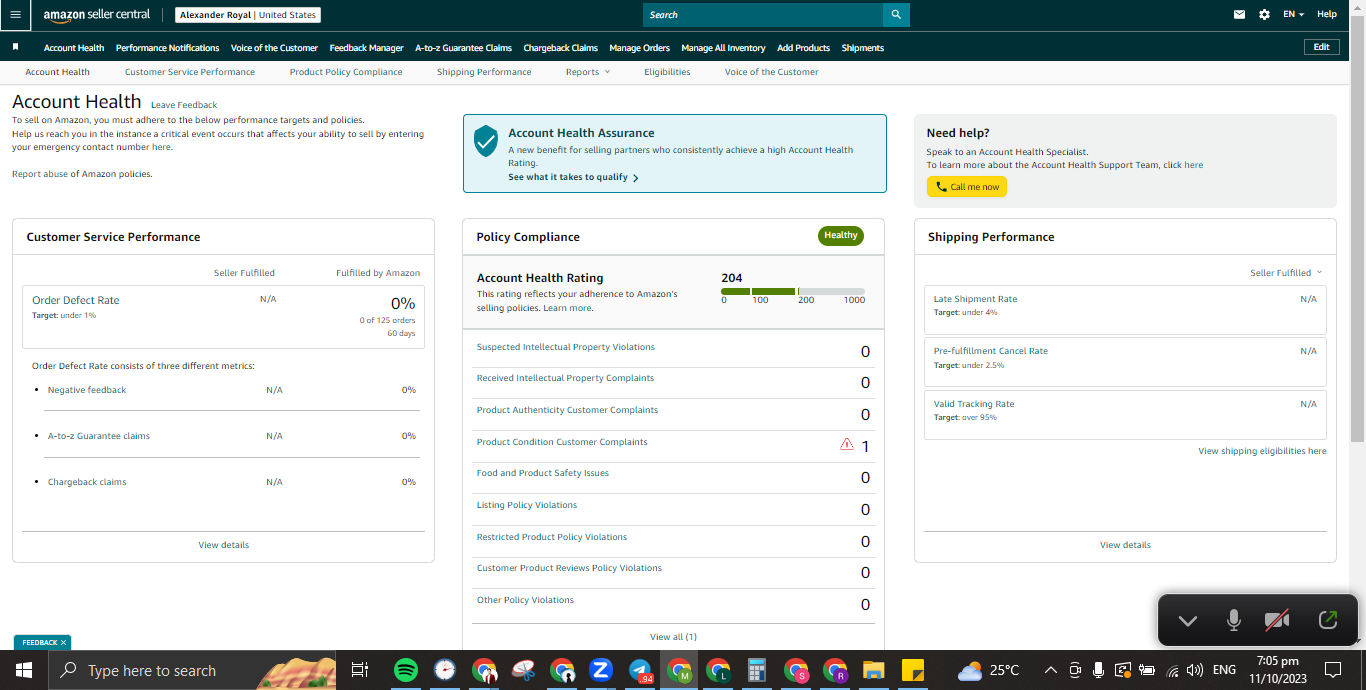View details for Shipping Performance
1366x690 pixels.
tap(1125, 545)
